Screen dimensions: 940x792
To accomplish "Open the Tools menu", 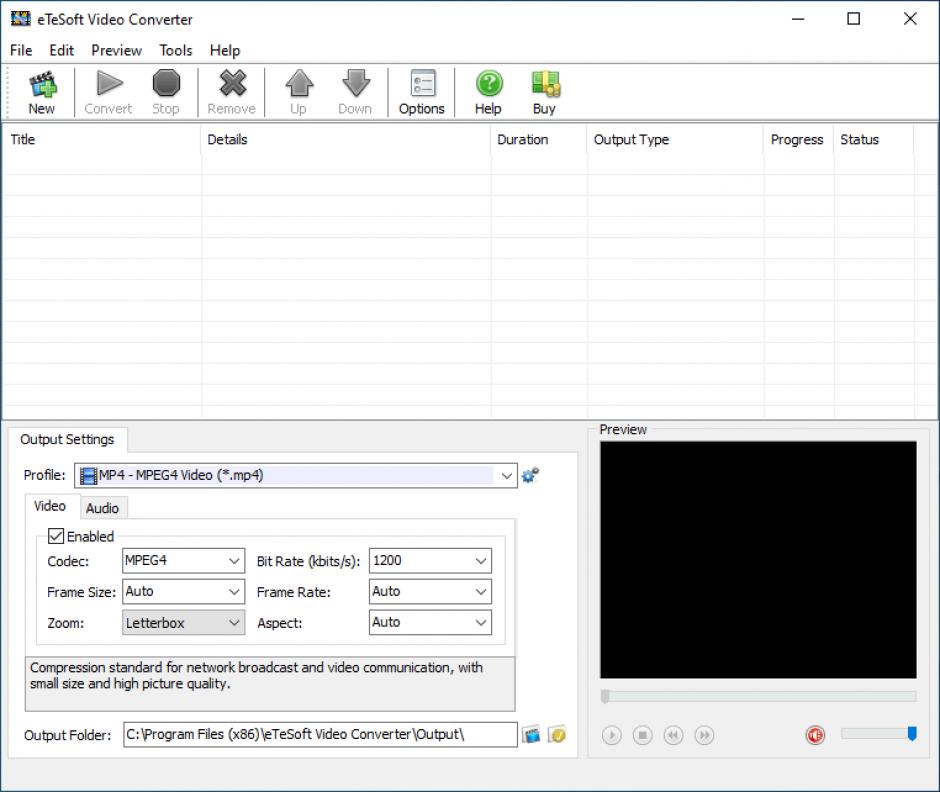I will pyautogui.click(x=176, y=50).
